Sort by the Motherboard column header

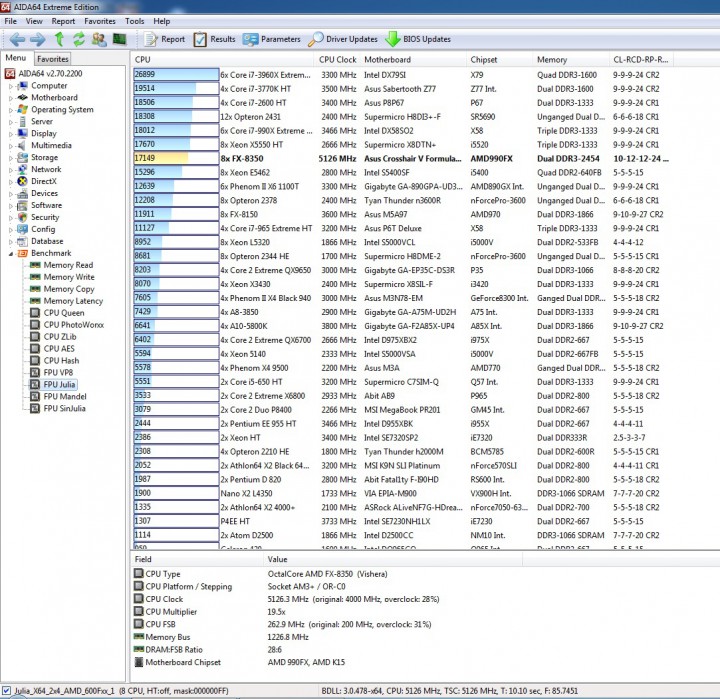coord(413,60)
